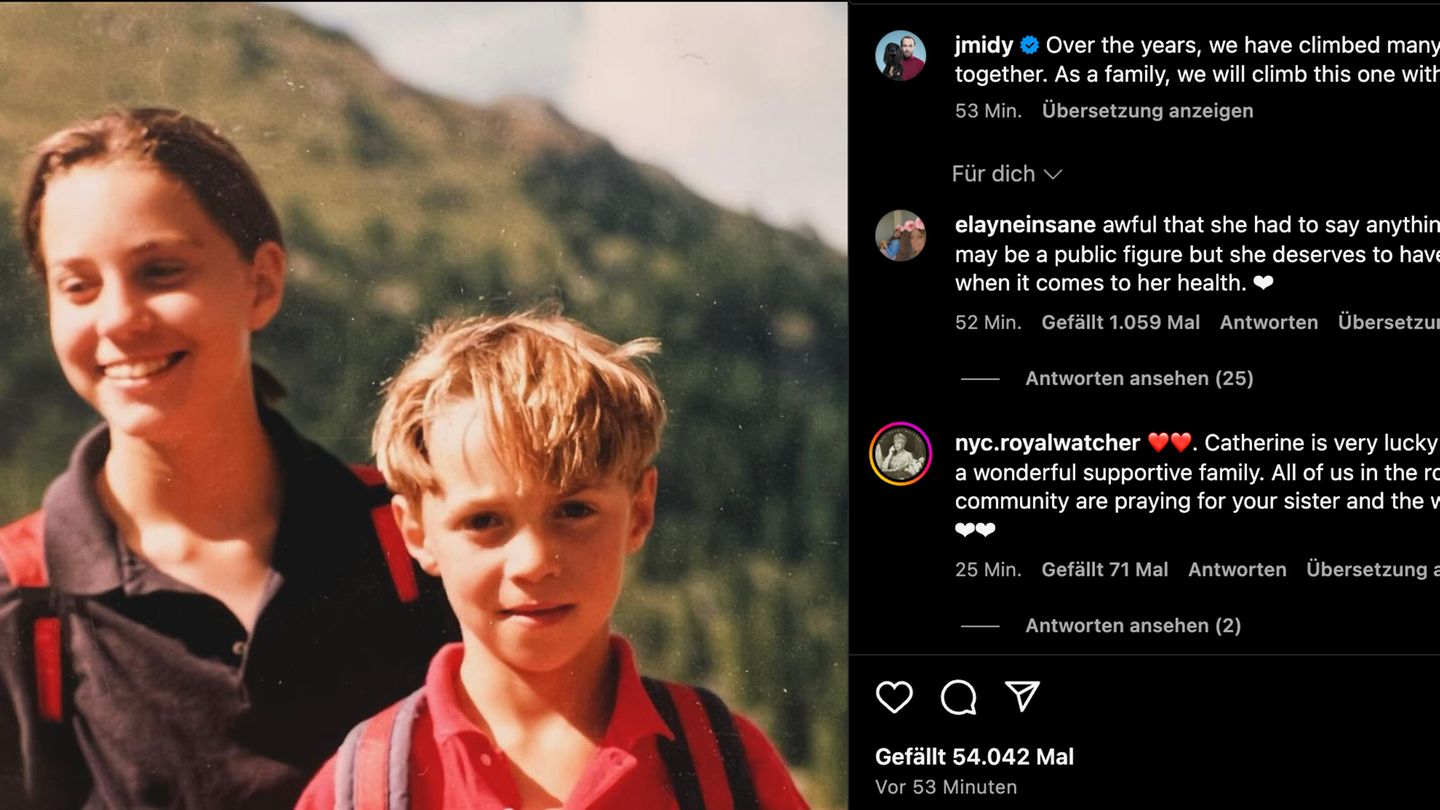Open nyc.royalwatcher username link
This screenshot has height=810, width=1440.
(1047, 442)
